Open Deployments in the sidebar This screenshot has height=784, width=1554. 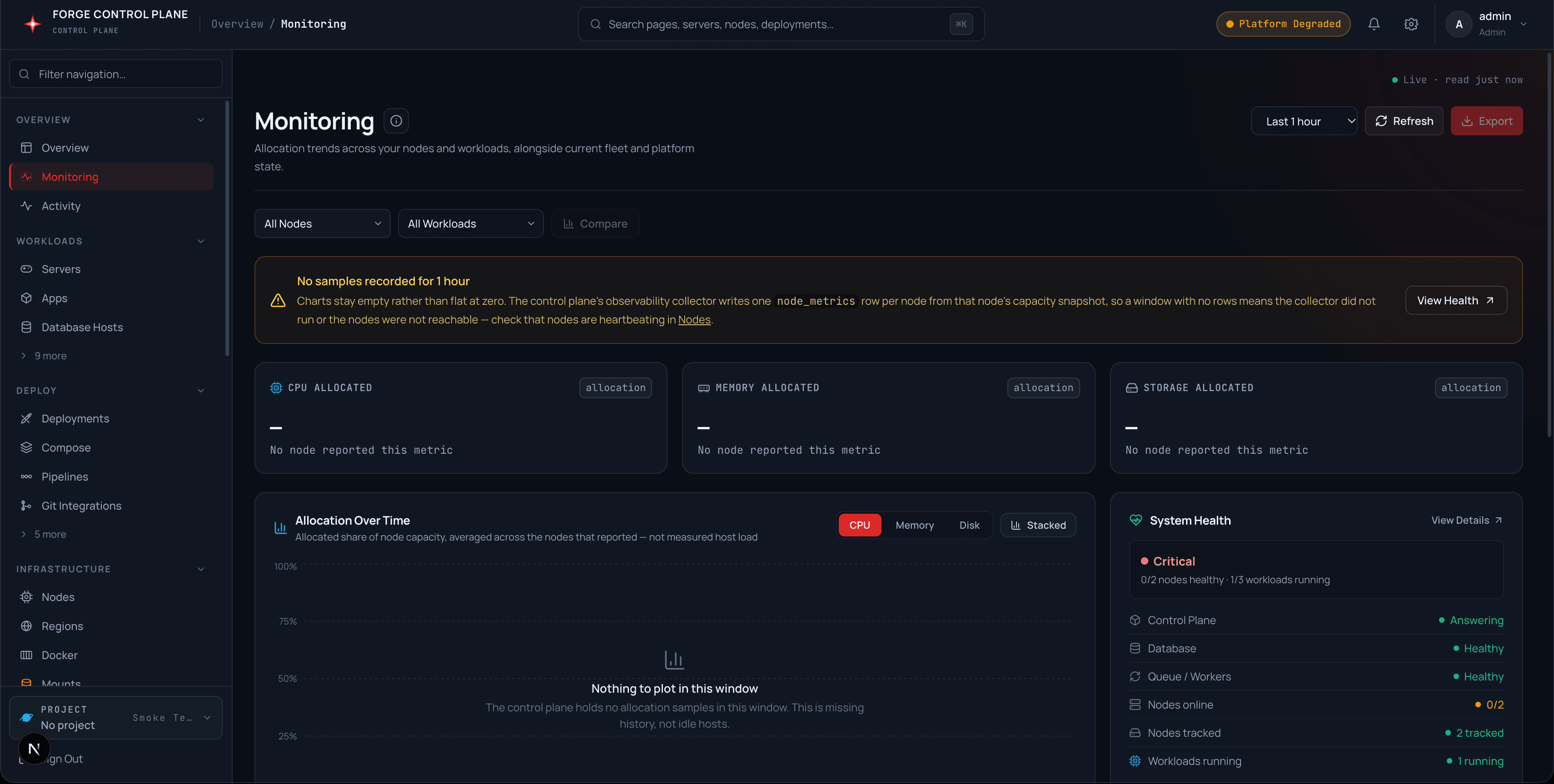click(x=112, y=418)
